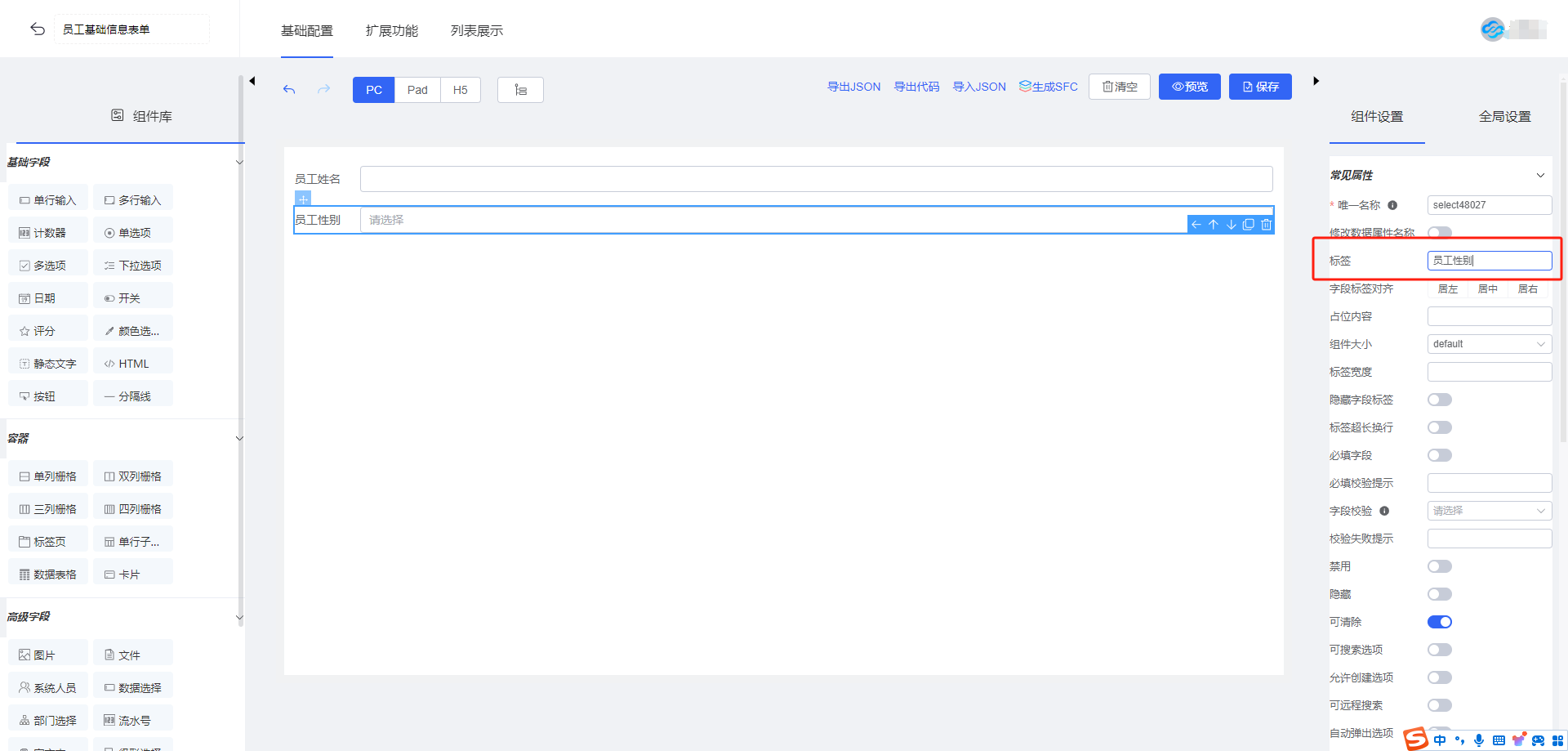Collapse the left panel with the triangle arrow

(252, 81)
